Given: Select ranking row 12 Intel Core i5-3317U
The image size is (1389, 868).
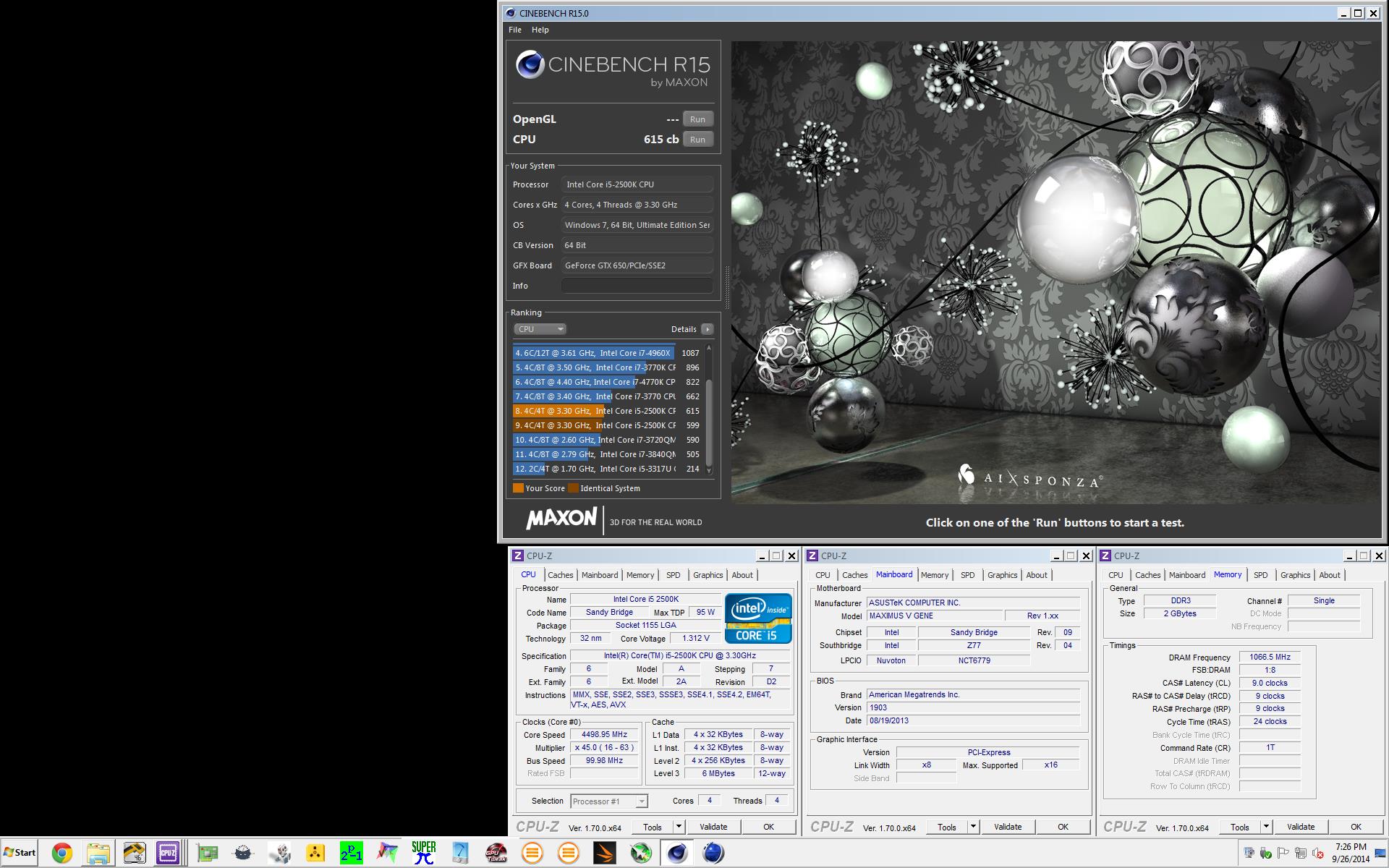Looking at the screenshot, I should (606, 469).
